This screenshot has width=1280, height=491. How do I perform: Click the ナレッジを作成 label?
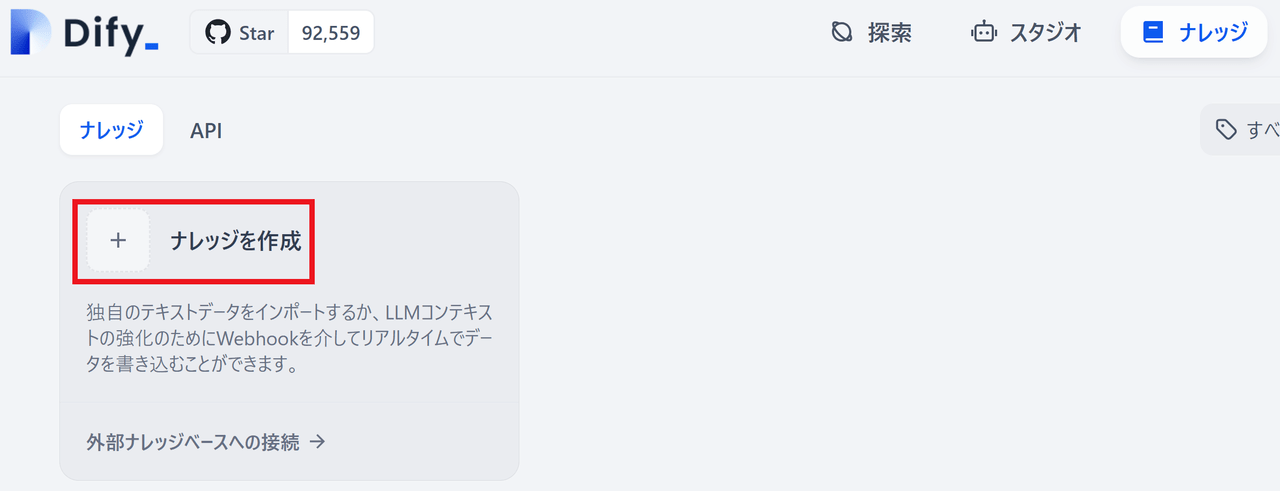236,241
